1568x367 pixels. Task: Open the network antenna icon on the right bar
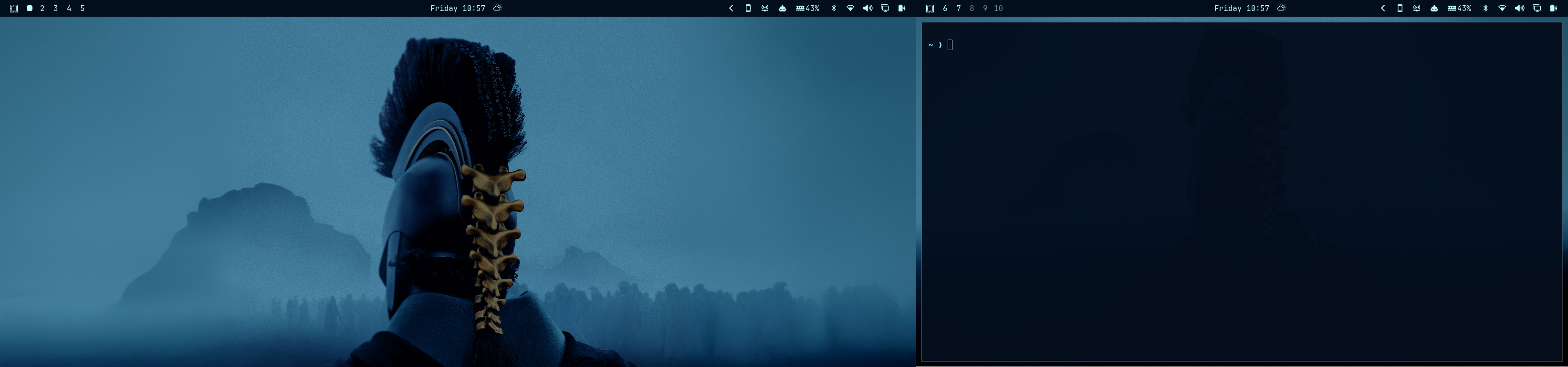point(1417,9)
